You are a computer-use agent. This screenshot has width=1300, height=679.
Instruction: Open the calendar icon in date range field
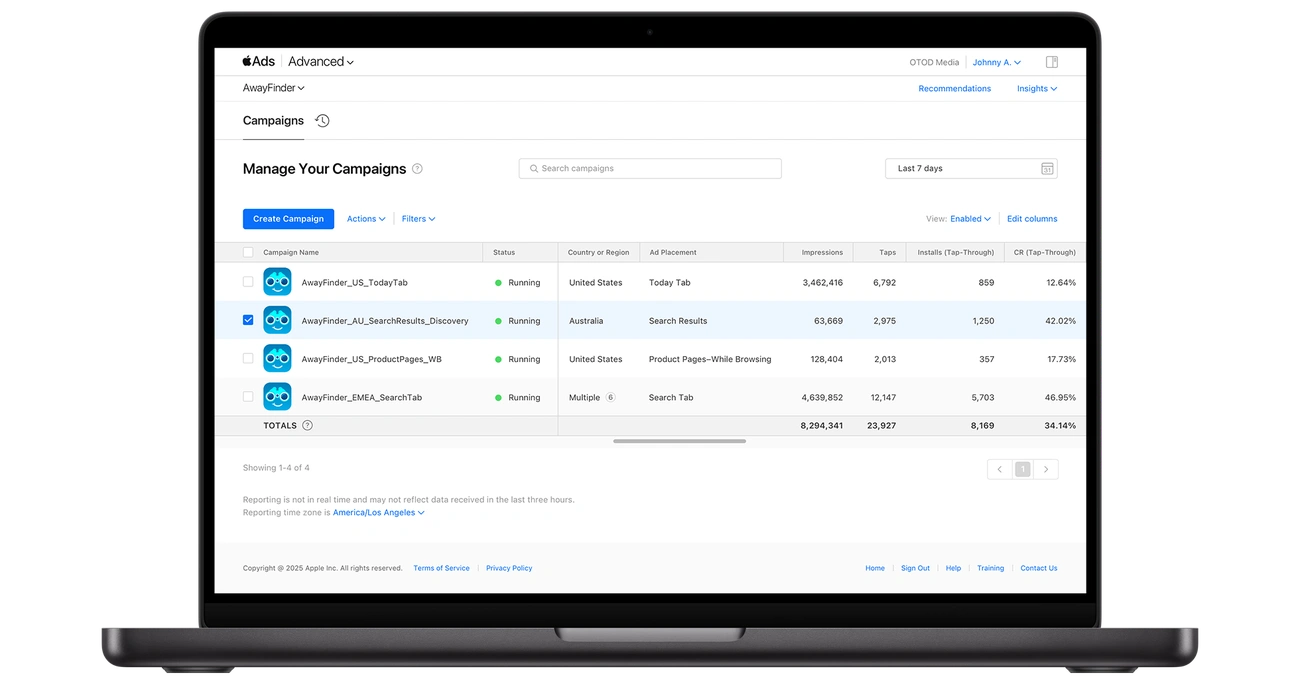pyautogui.click(x=1047, y=169)
